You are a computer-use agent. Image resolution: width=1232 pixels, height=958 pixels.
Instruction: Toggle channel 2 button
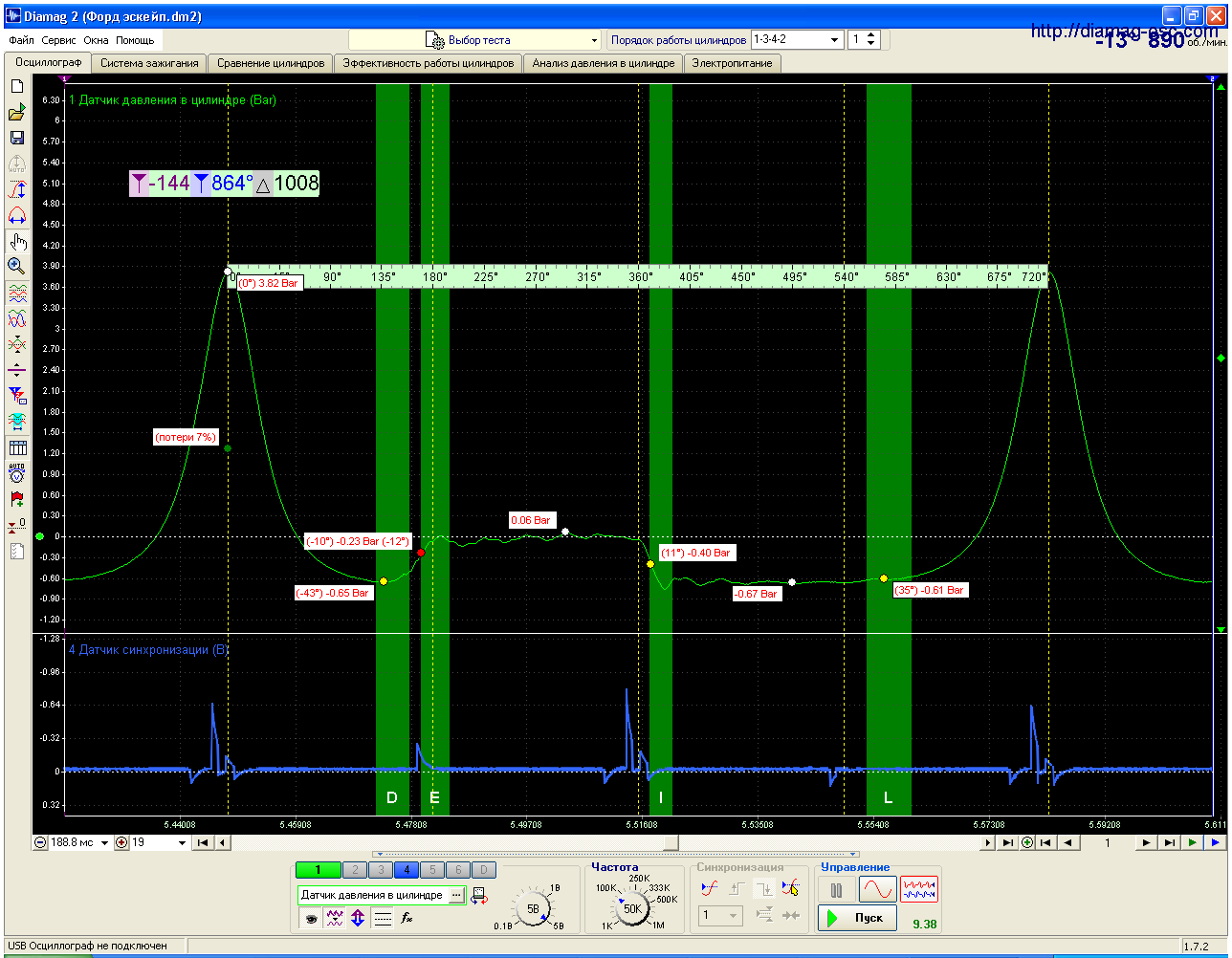(354, 869)
